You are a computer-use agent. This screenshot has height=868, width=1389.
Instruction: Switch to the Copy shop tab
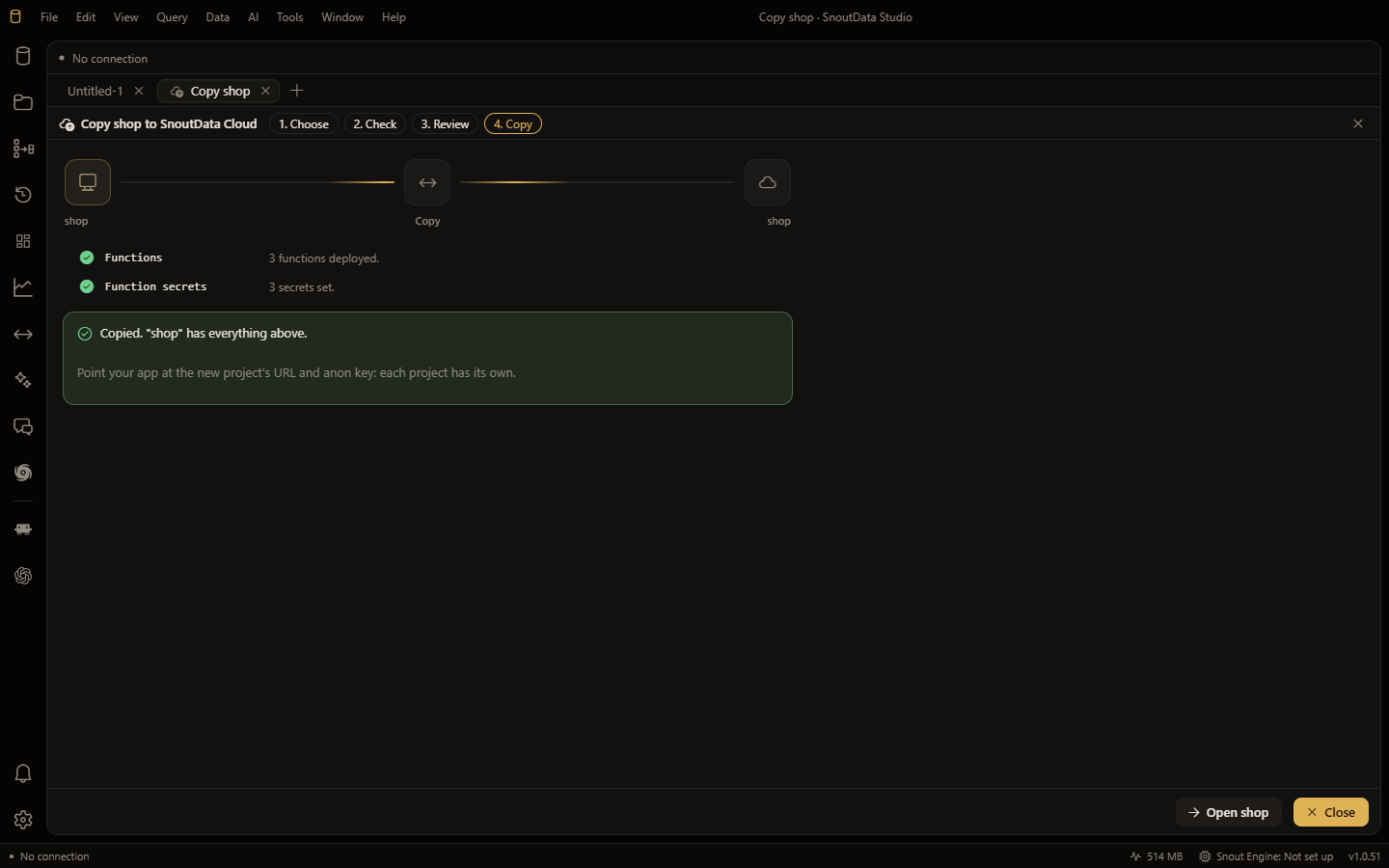coord(220,91)
